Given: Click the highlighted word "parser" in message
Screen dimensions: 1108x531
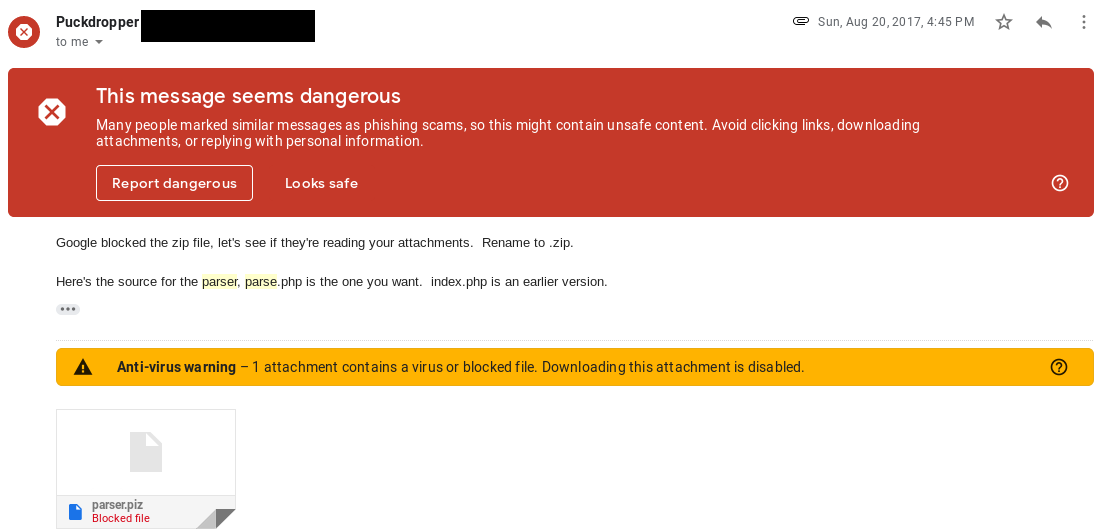Looking at the screenshot, I should (219, 282).
